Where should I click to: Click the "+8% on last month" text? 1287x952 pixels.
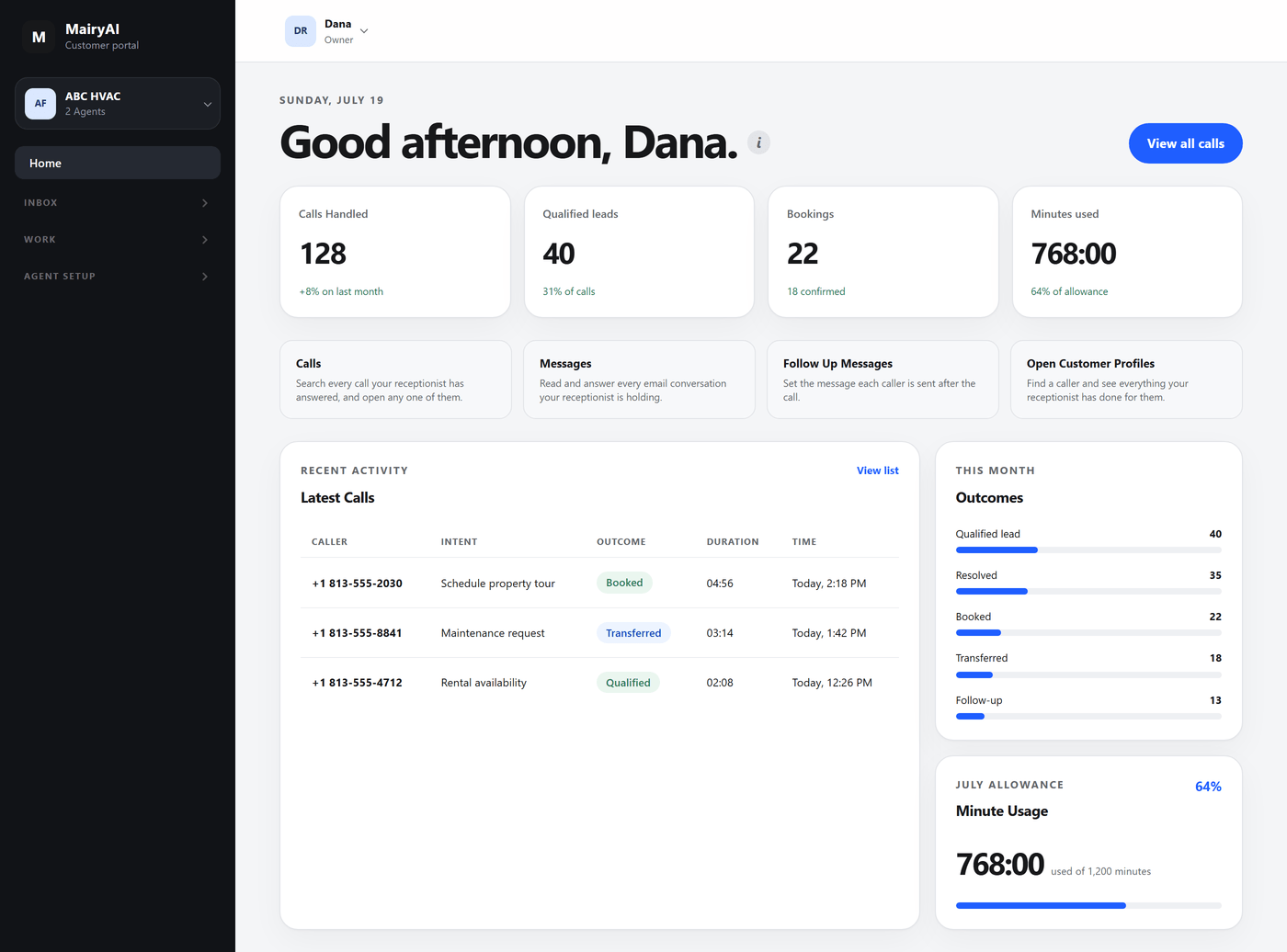pyautogui.click(x=341, y=291)
